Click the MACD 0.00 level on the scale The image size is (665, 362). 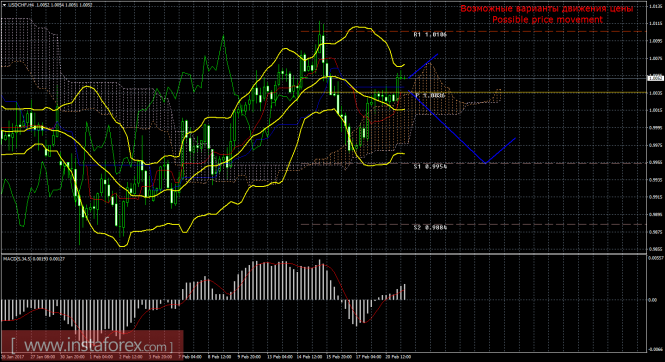click(x=653, y=300)
